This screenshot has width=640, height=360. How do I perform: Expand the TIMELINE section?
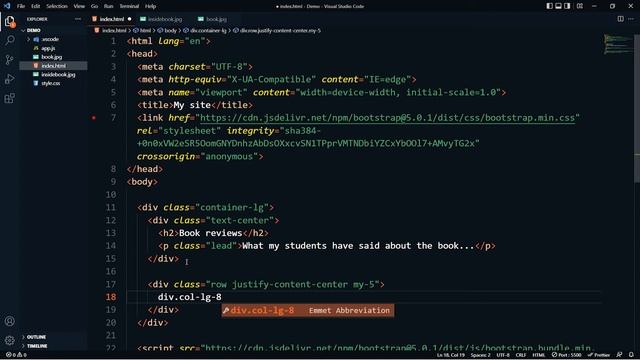coord(37,346)
